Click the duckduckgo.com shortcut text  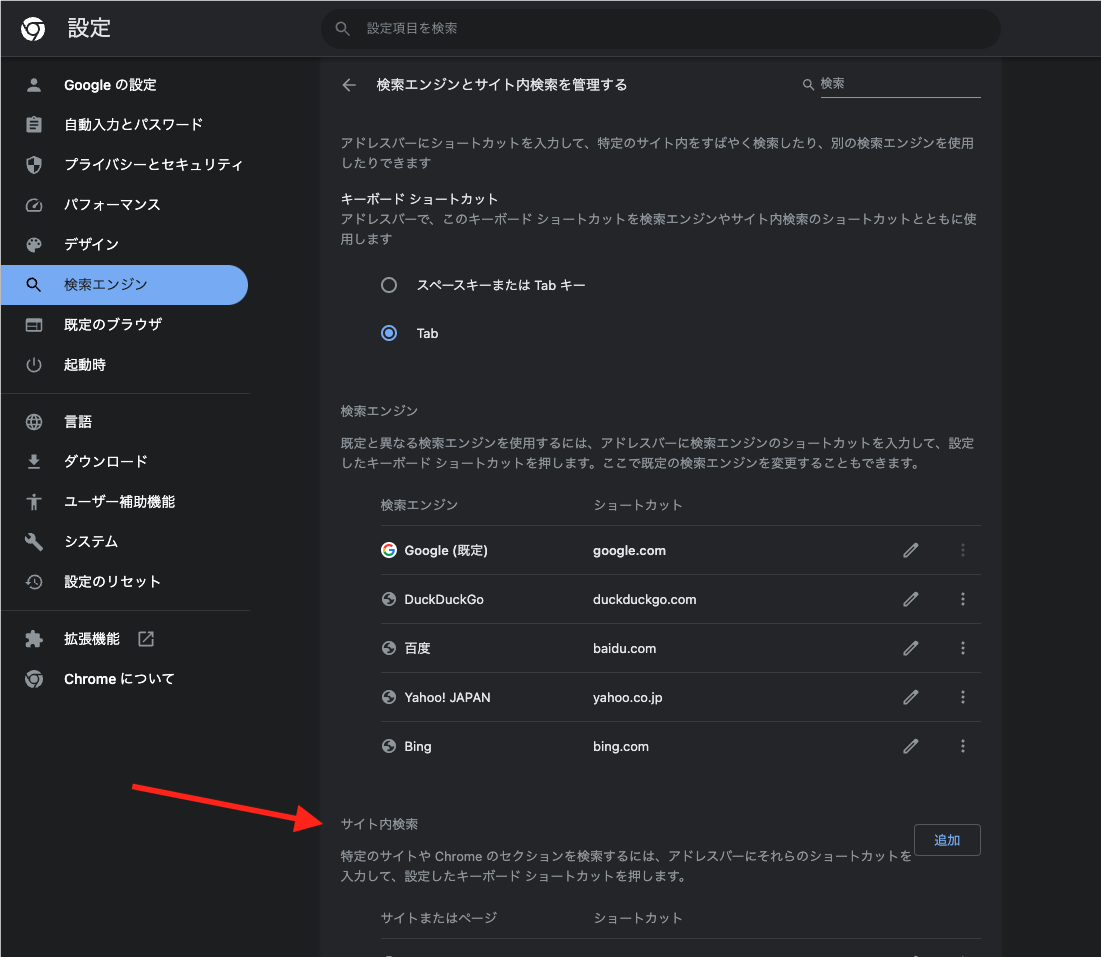click(645, 600)
